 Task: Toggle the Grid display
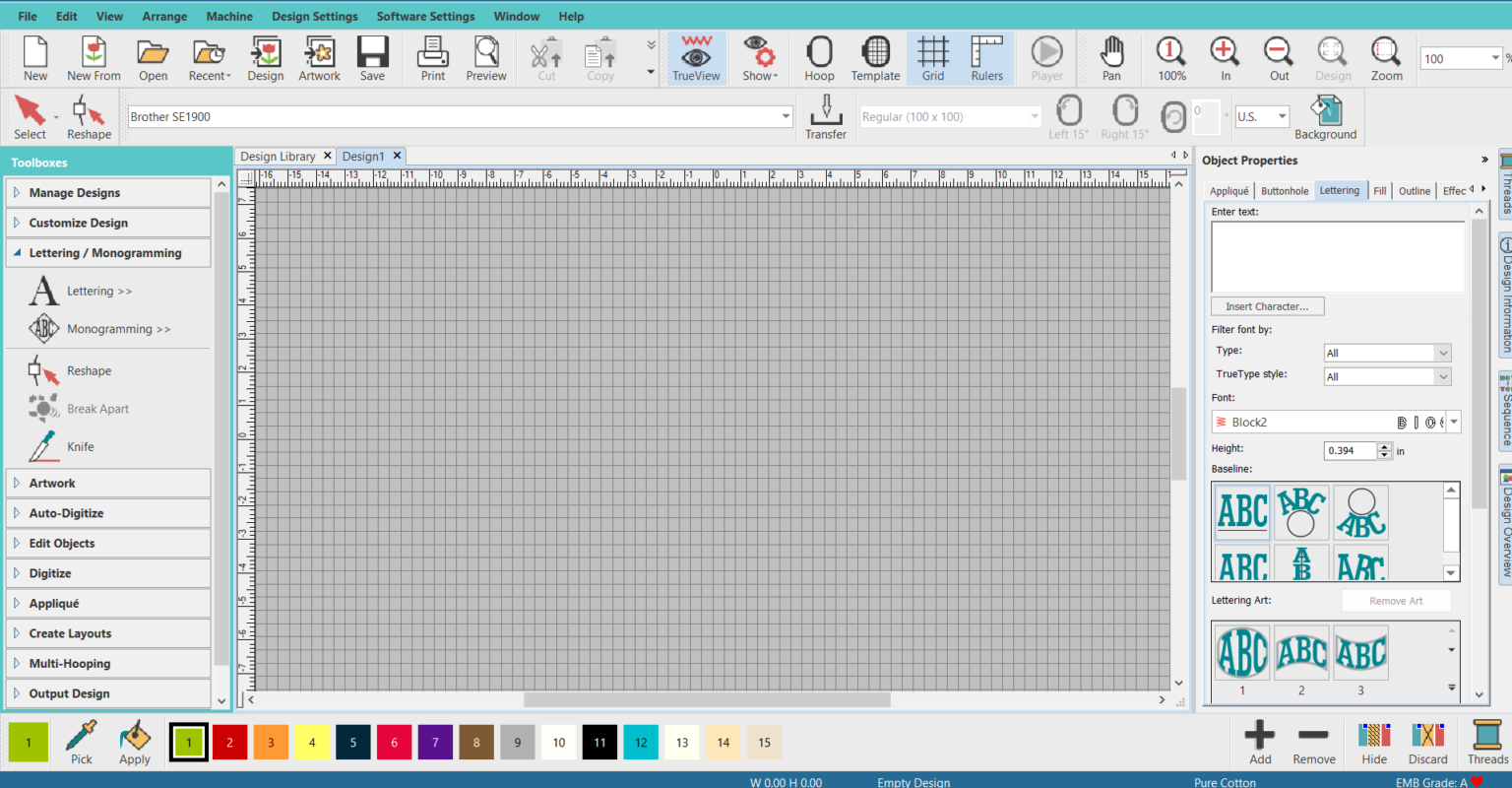932,57
